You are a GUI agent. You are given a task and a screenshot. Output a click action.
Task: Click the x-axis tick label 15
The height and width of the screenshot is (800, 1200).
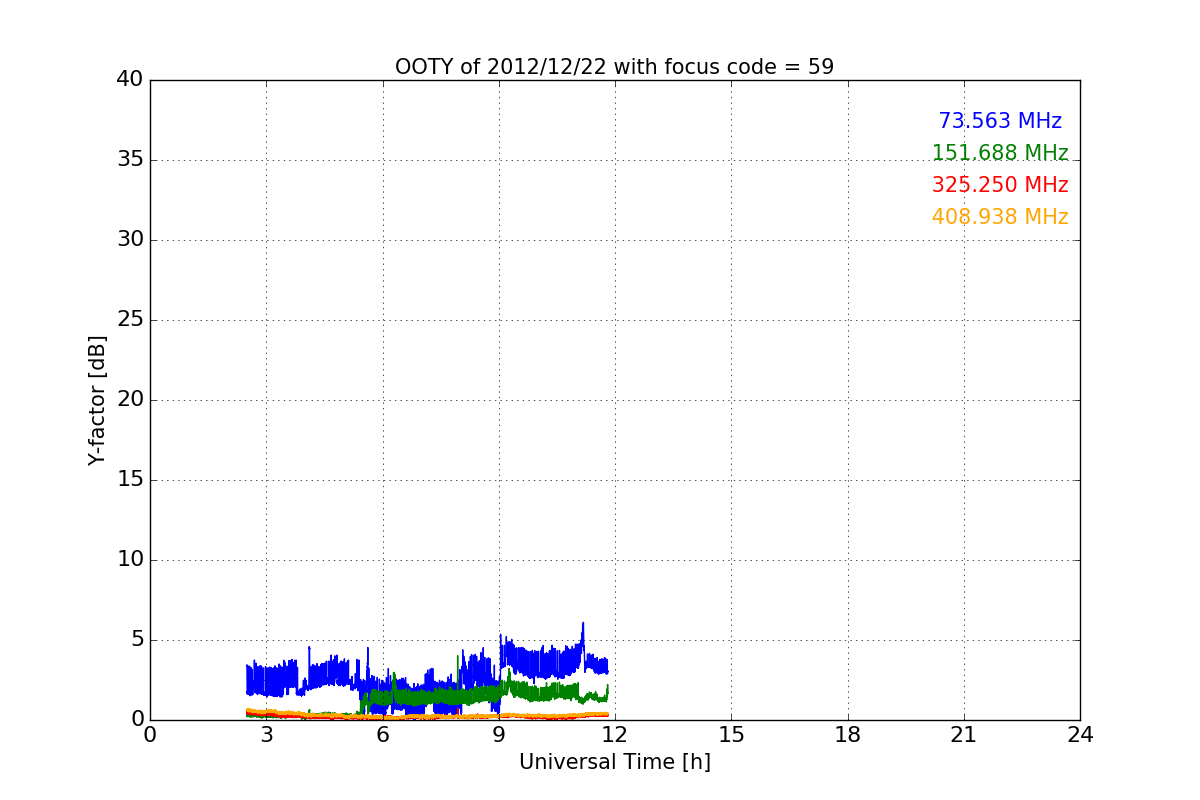click(x=731, y=735)
